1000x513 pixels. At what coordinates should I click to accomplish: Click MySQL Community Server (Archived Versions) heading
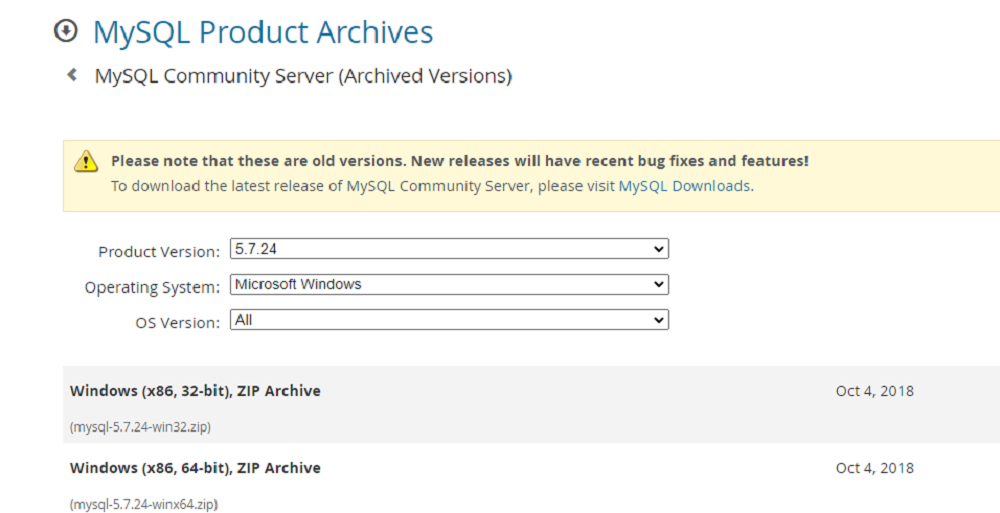(303, 76)
